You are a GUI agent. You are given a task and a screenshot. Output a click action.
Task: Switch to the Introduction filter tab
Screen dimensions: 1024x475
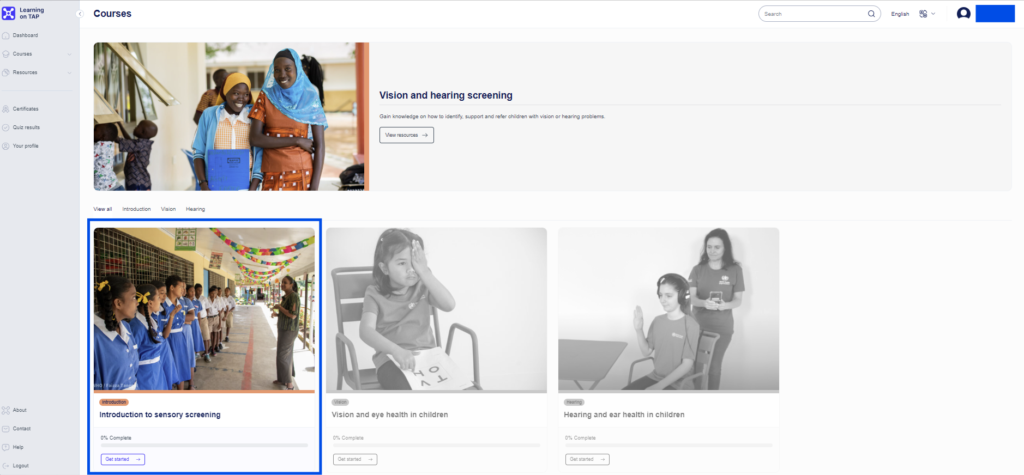pos(136,209)
